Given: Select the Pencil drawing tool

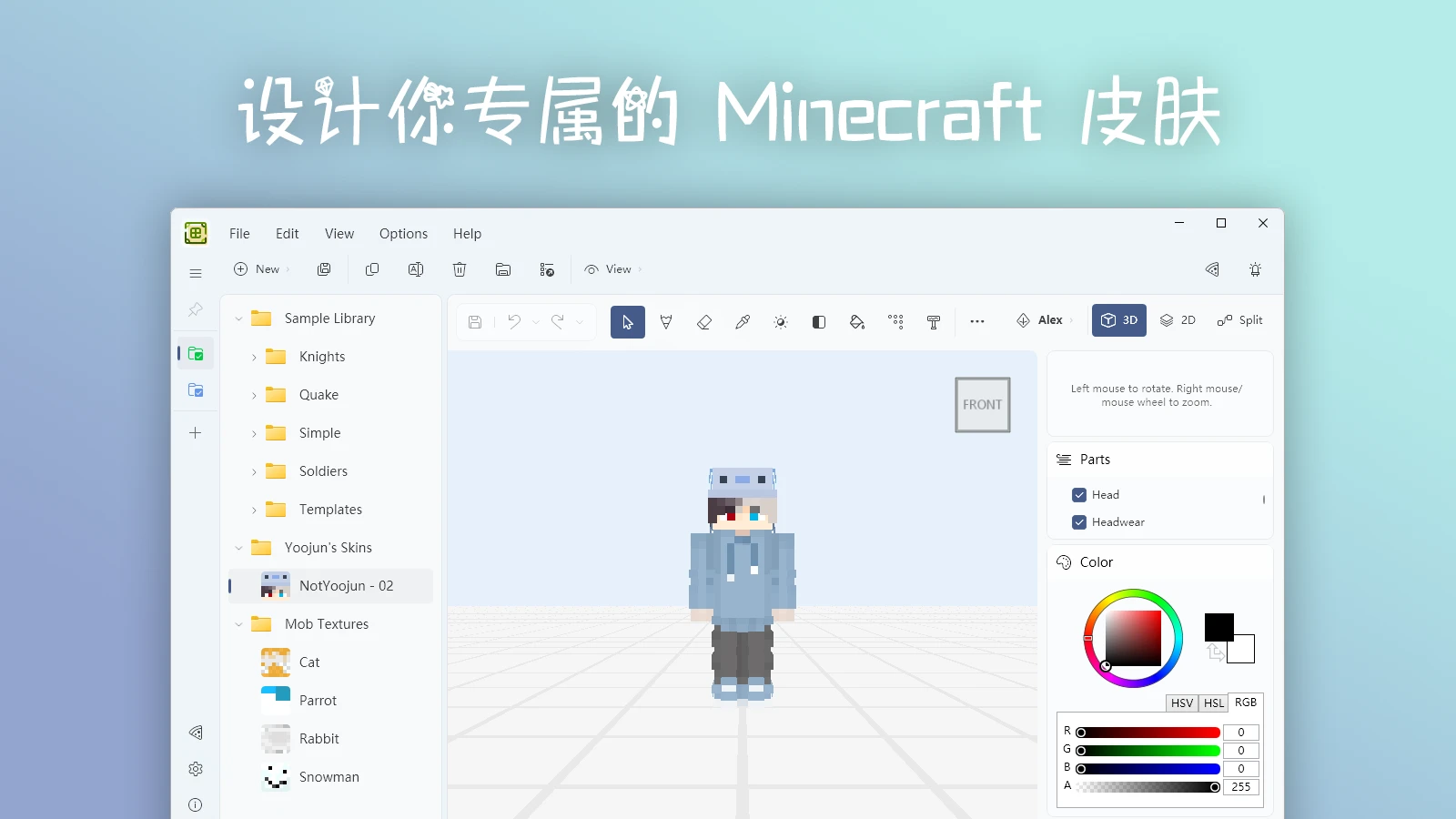Looking at the screenshot, I should coord(667,321).
